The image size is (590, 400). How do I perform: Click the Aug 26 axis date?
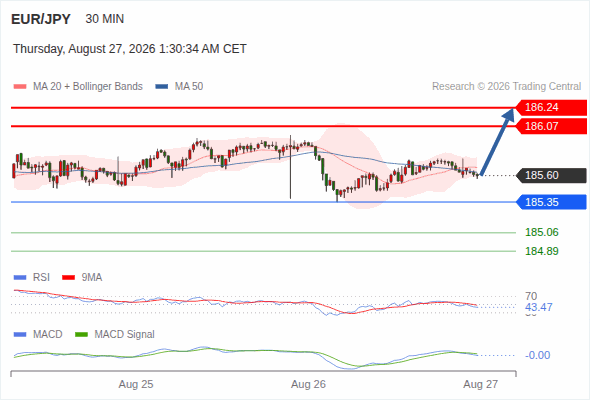pyautogui.click(x=308, y=384)
